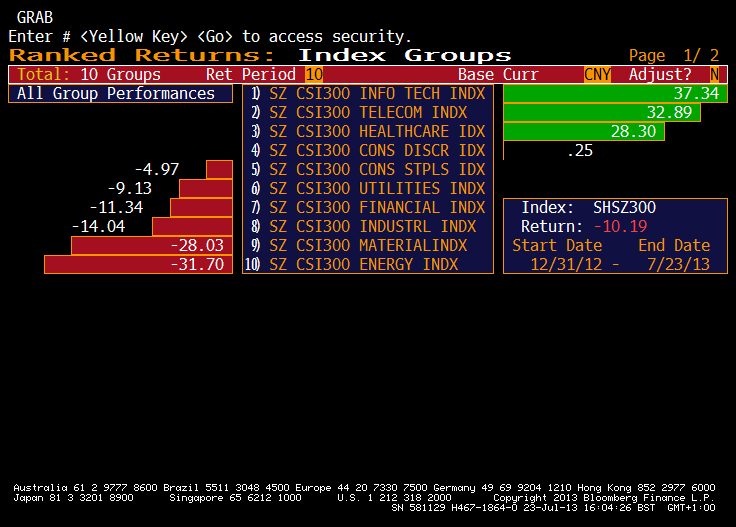Click the Page 1/ 2 indicator

[674, 55]
